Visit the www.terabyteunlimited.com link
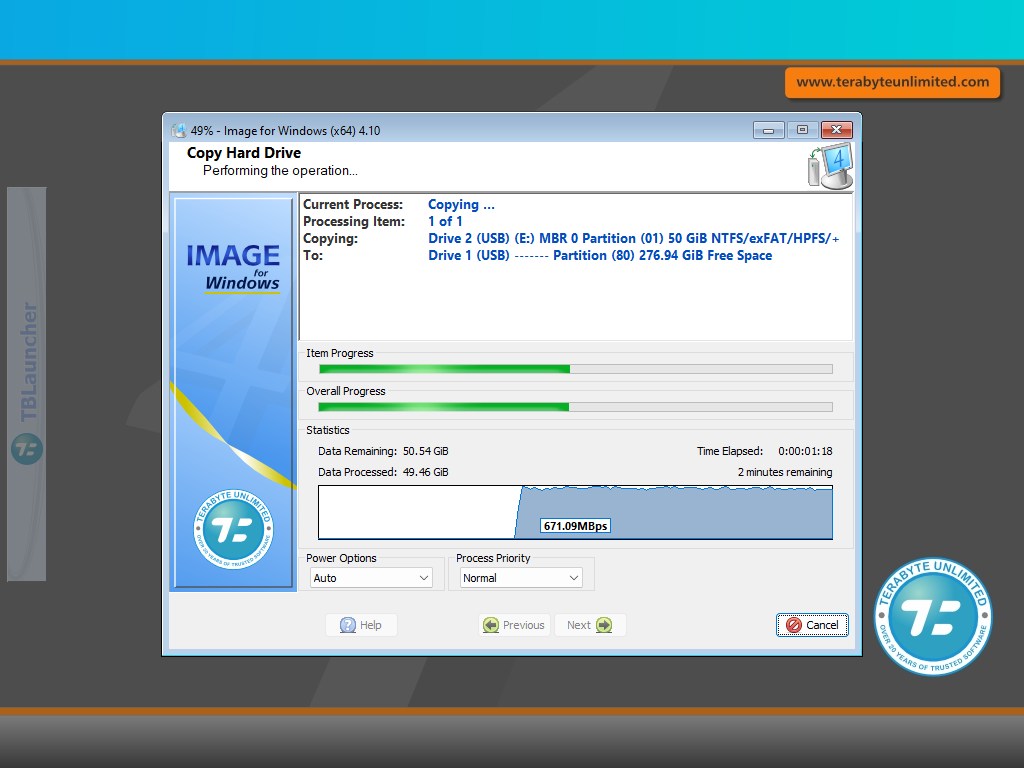Viewport: 1024px width, 768px height. tap(892, 82)
